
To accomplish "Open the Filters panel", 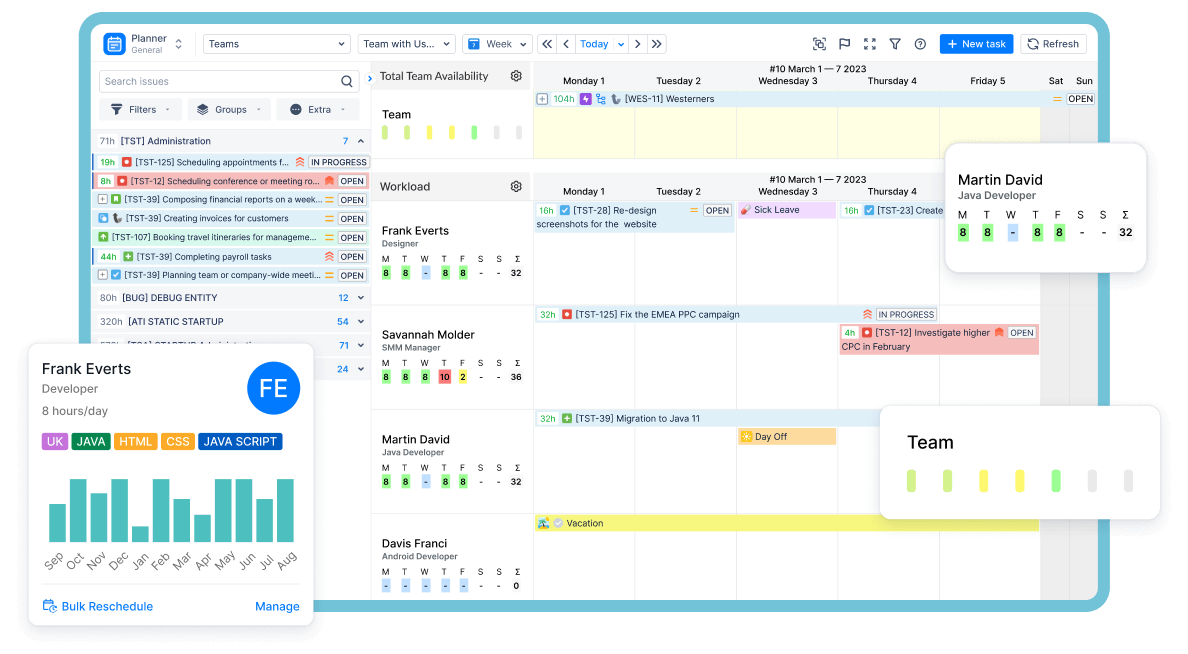I will pos(140,109).
